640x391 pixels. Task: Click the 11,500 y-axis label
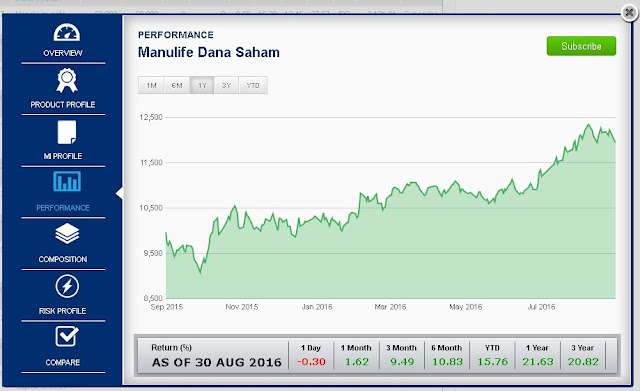pyautogui.click(x=151, y=162)
